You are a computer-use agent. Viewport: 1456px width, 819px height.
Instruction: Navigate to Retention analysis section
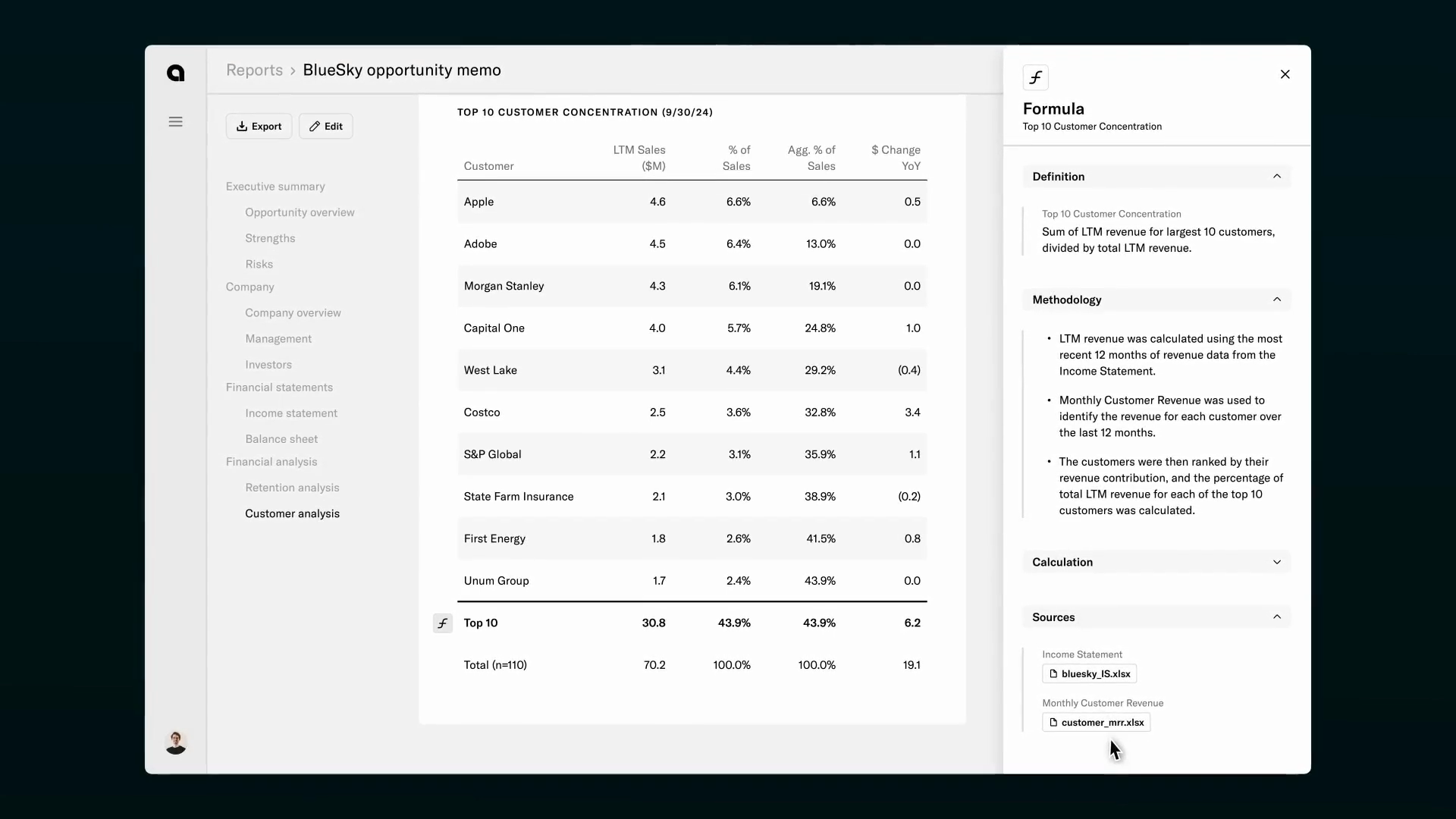(292, 488)
